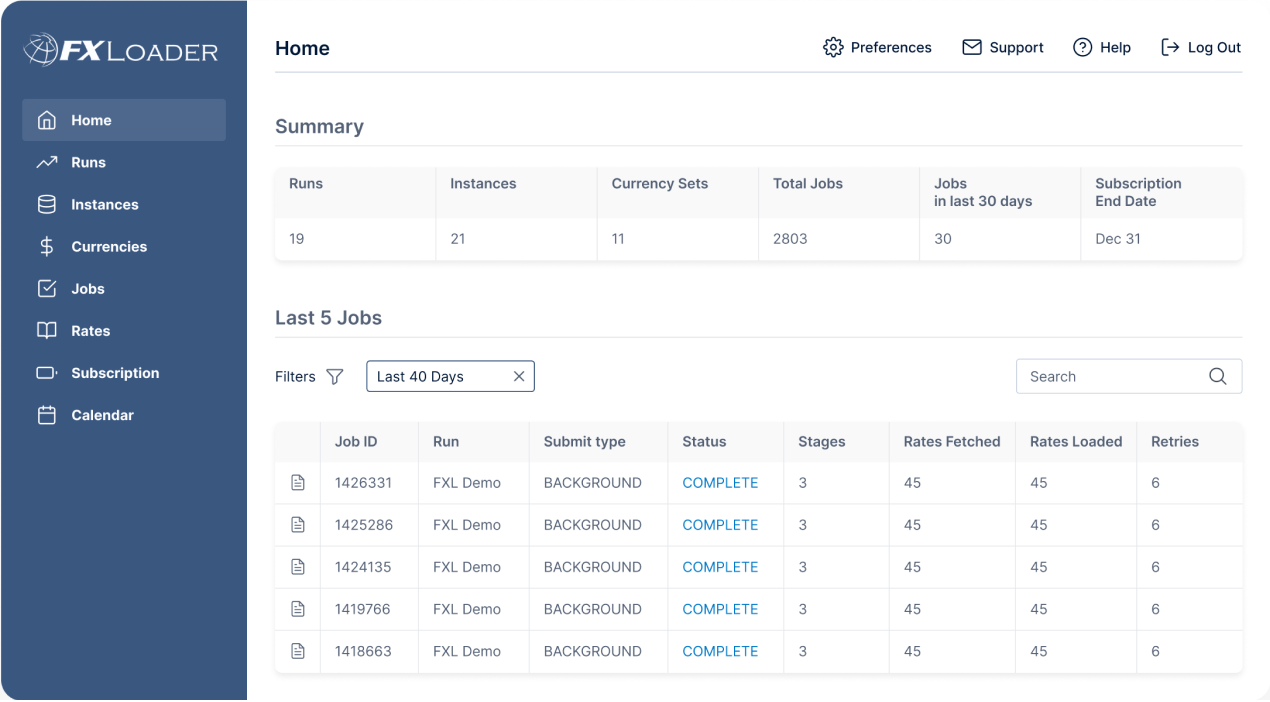This screenshot has height=702, width=1270.
Task: Click the Currencies dollar icon
Action: [46, 246]
